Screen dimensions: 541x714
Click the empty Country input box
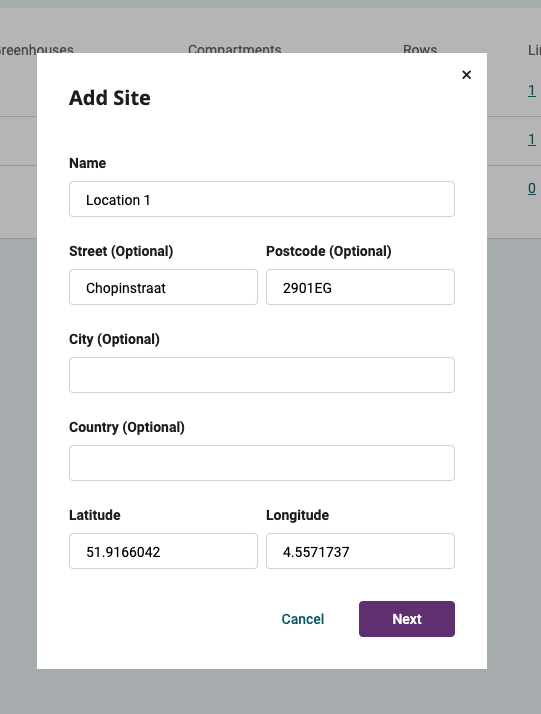click(262, 463)
